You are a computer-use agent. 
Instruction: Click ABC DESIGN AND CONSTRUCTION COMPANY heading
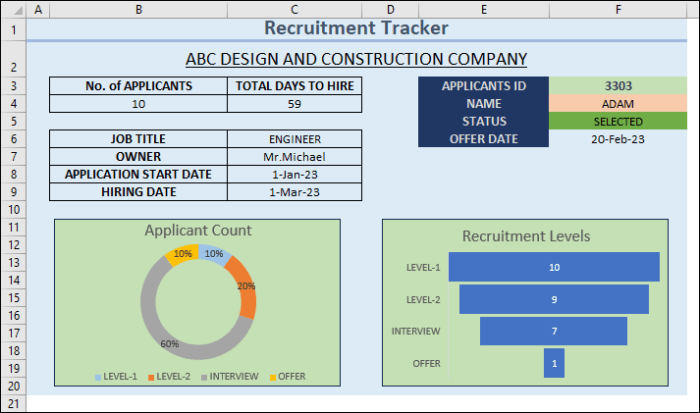(356, 59)
